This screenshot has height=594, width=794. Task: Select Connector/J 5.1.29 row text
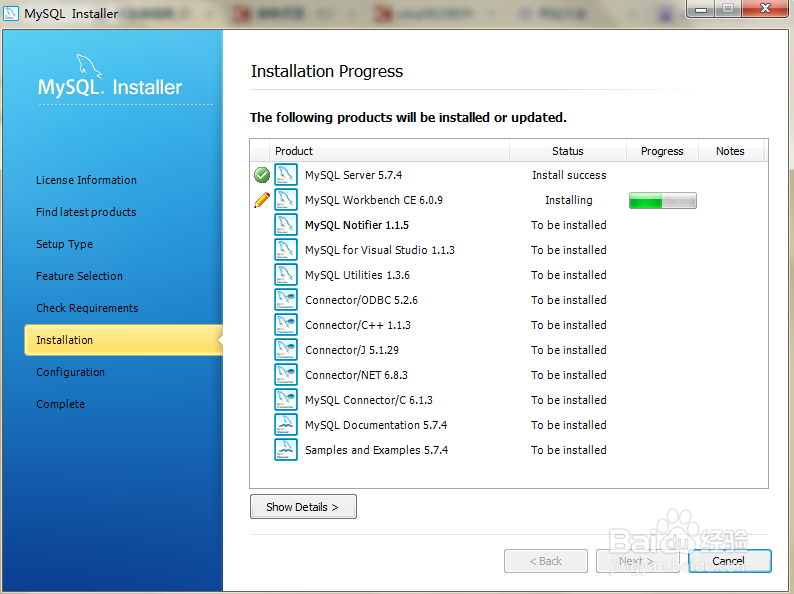coord(352,350)
